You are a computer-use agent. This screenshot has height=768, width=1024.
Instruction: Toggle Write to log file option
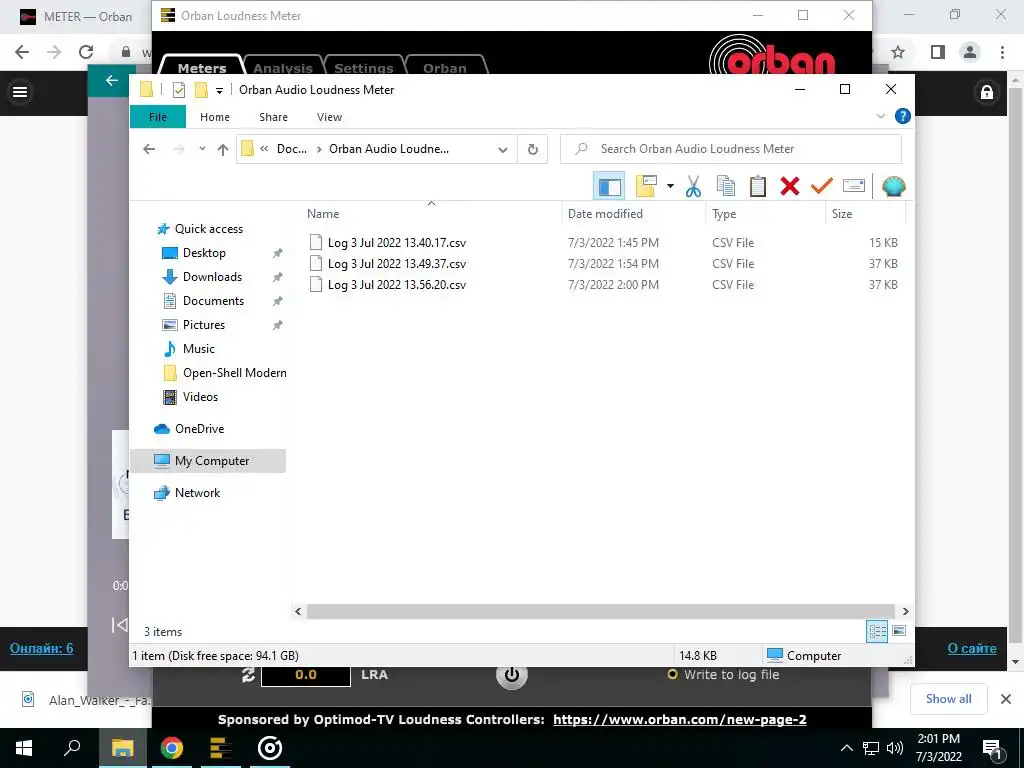coord(723,675)
